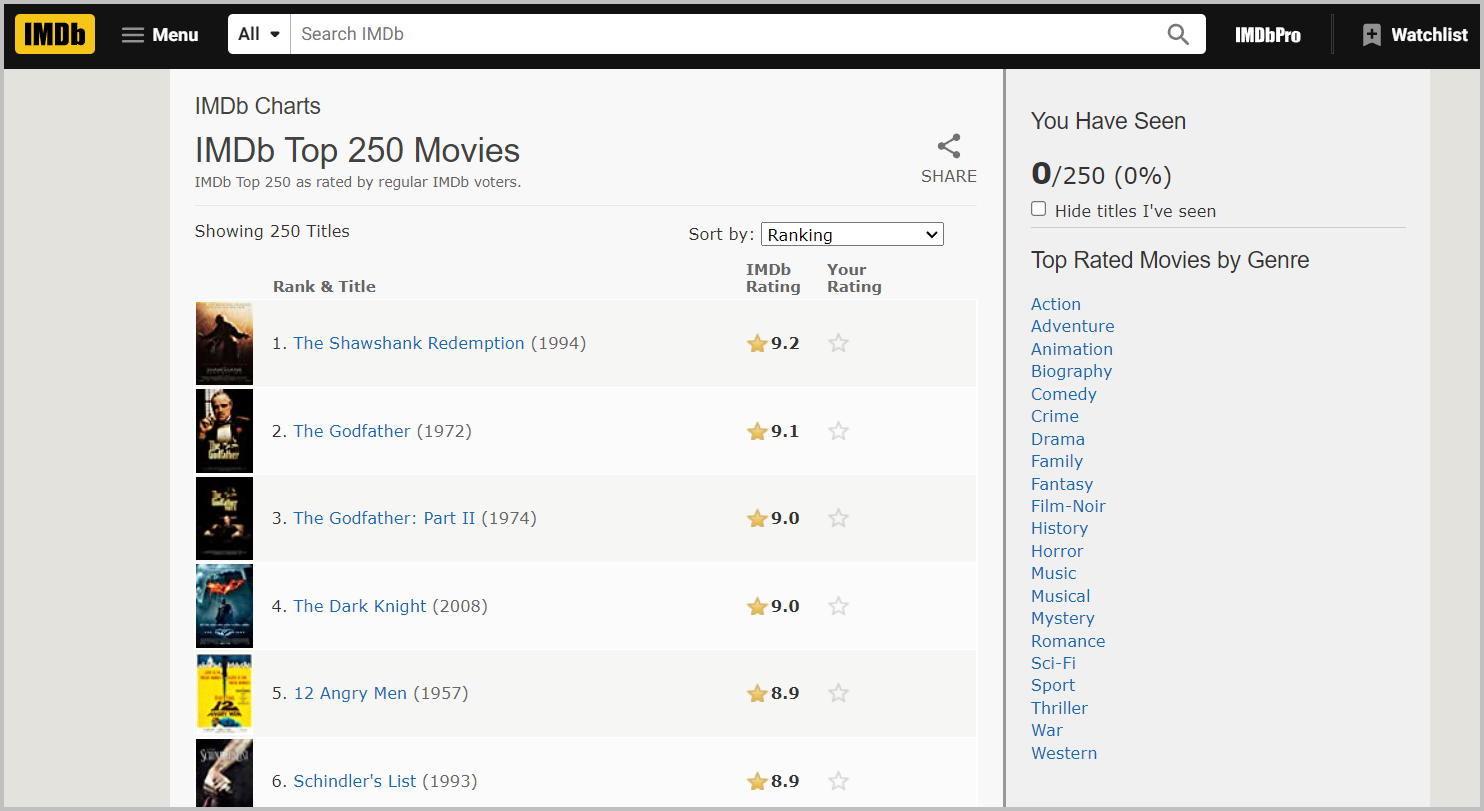Browse Horror genre top movies

pyautogui.click(x=1057, y=551)
